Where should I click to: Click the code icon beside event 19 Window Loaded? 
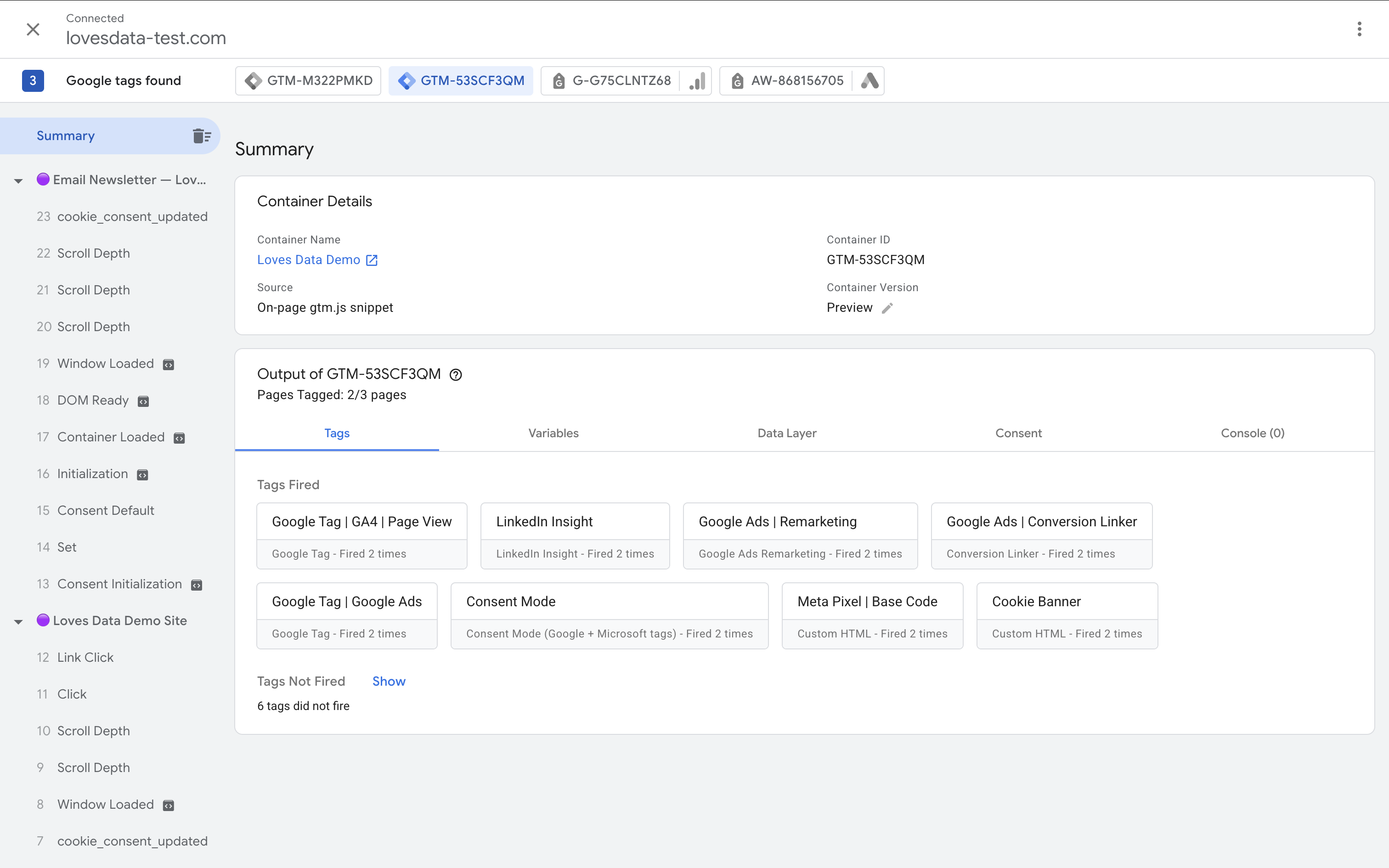(168, 365)
